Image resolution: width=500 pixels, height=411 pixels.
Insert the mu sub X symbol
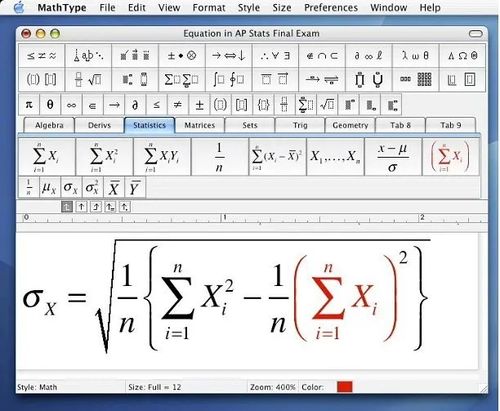point(50,188)
